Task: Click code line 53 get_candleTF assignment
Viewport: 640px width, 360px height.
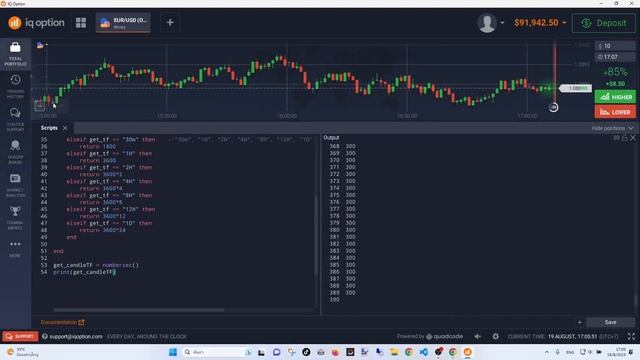Action: point(96,265)
